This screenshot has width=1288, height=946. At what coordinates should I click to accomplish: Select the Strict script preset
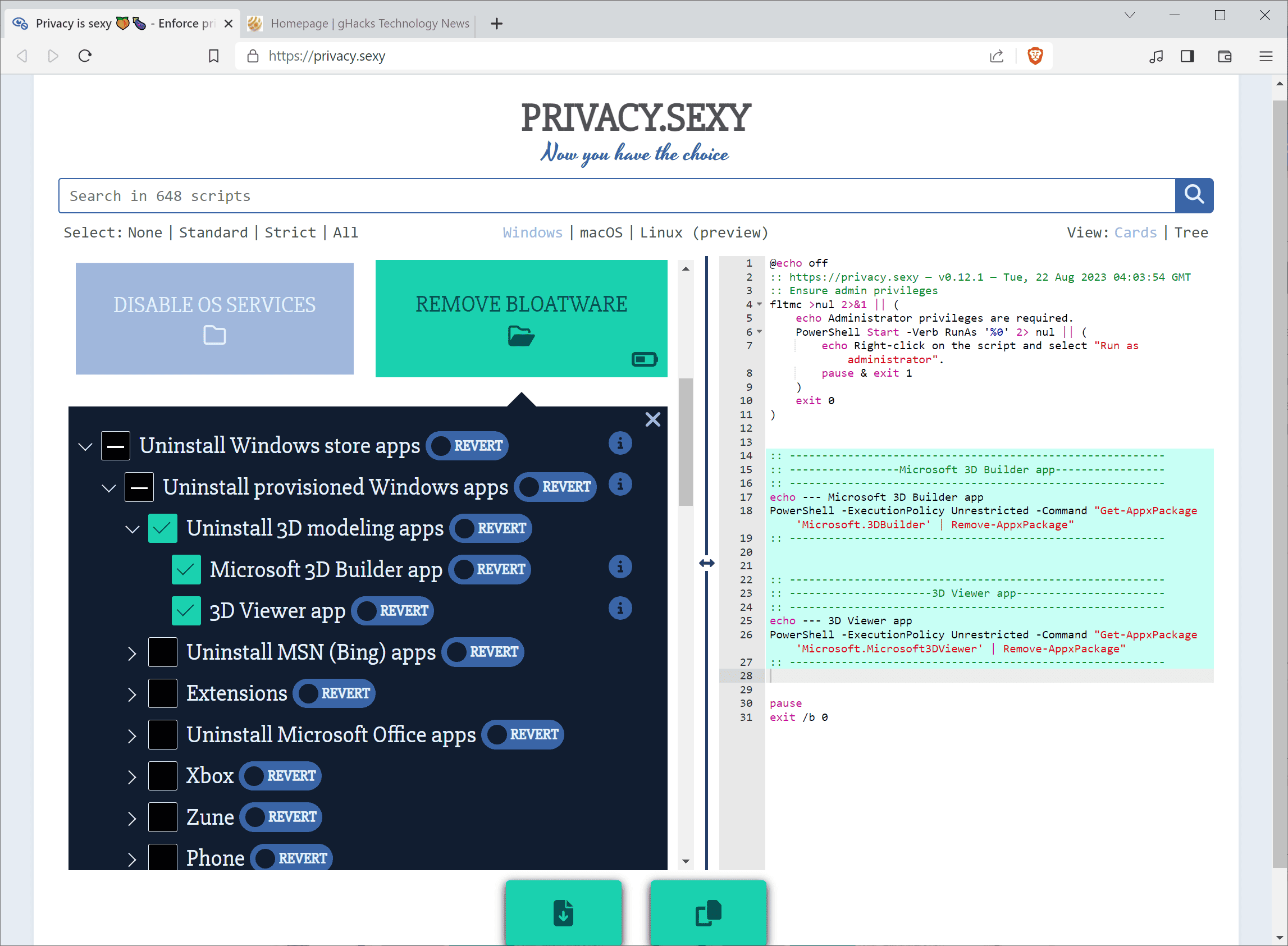(290, 232)
